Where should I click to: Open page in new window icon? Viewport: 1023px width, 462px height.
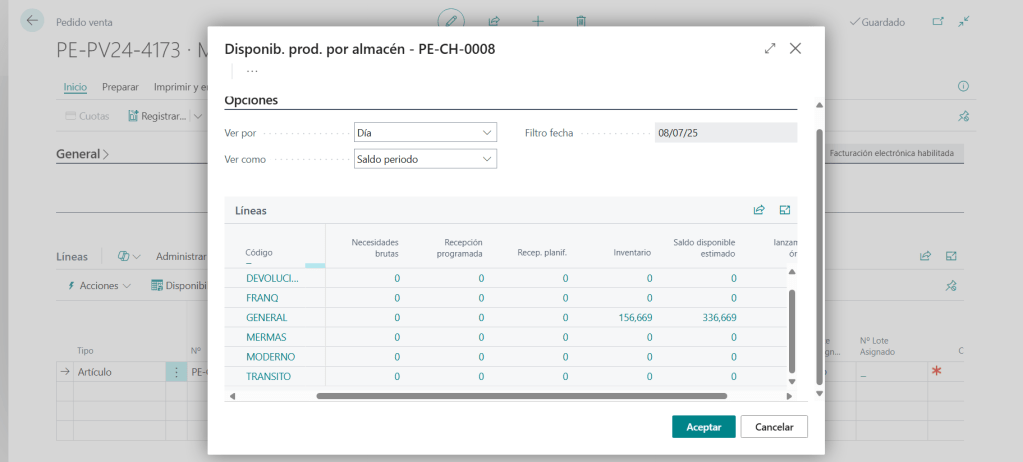(x=937, y=21)
